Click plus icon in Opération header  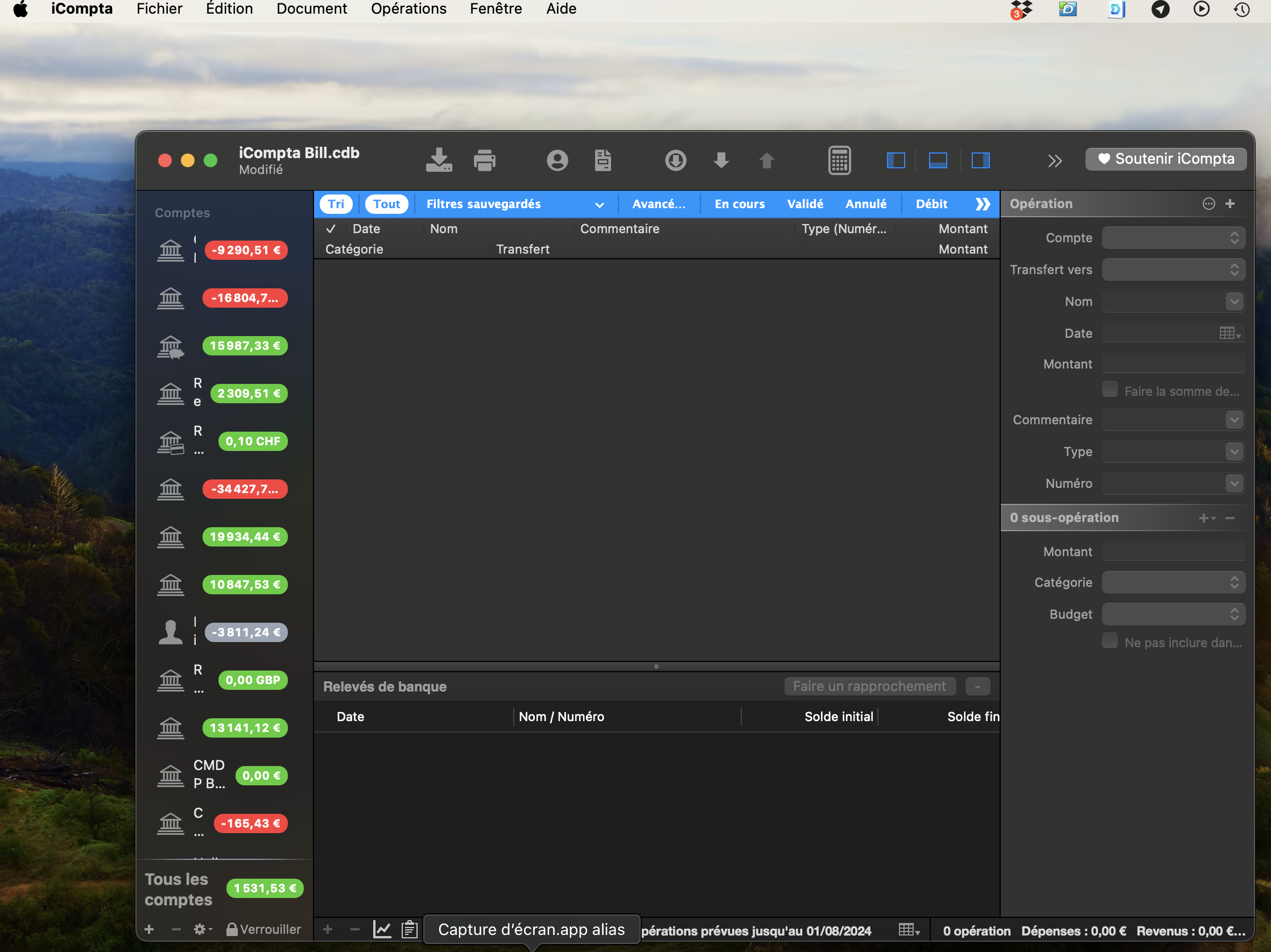click(x=1230, y=204)
